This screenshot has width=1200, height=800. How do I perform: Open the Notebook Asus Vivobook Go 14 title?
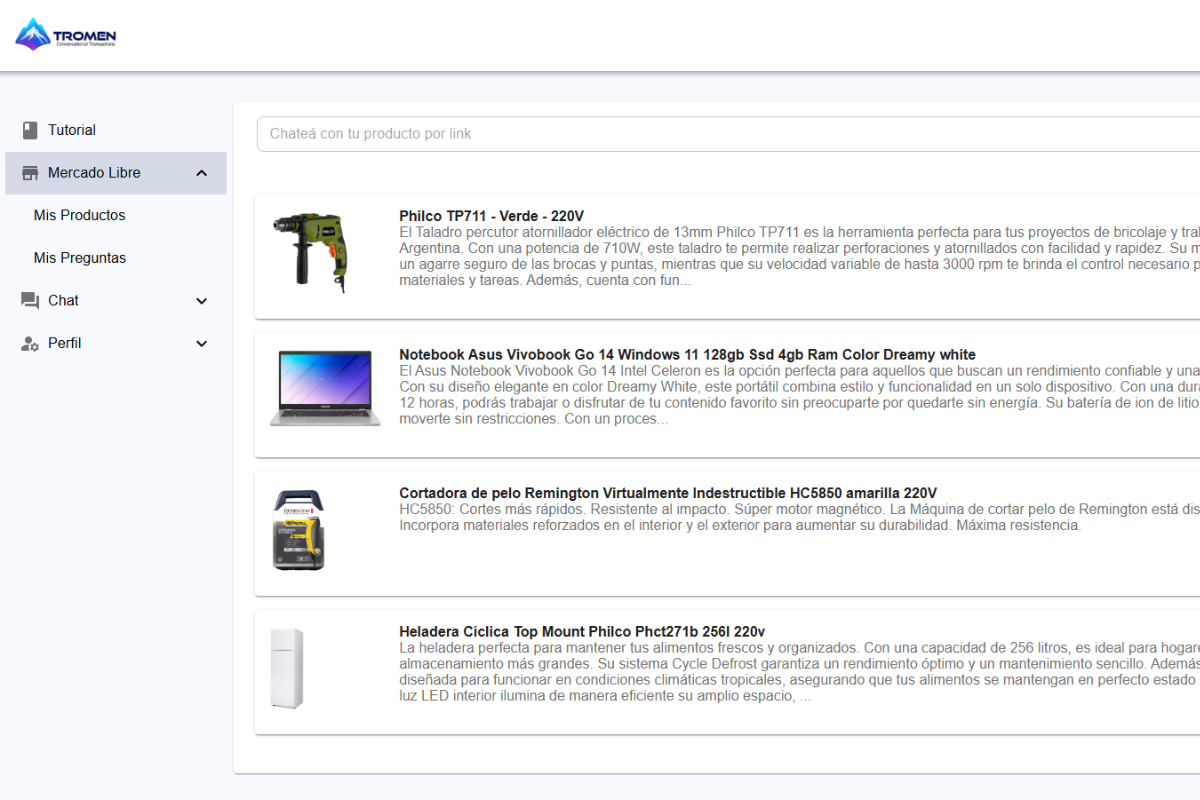[687, 355]
